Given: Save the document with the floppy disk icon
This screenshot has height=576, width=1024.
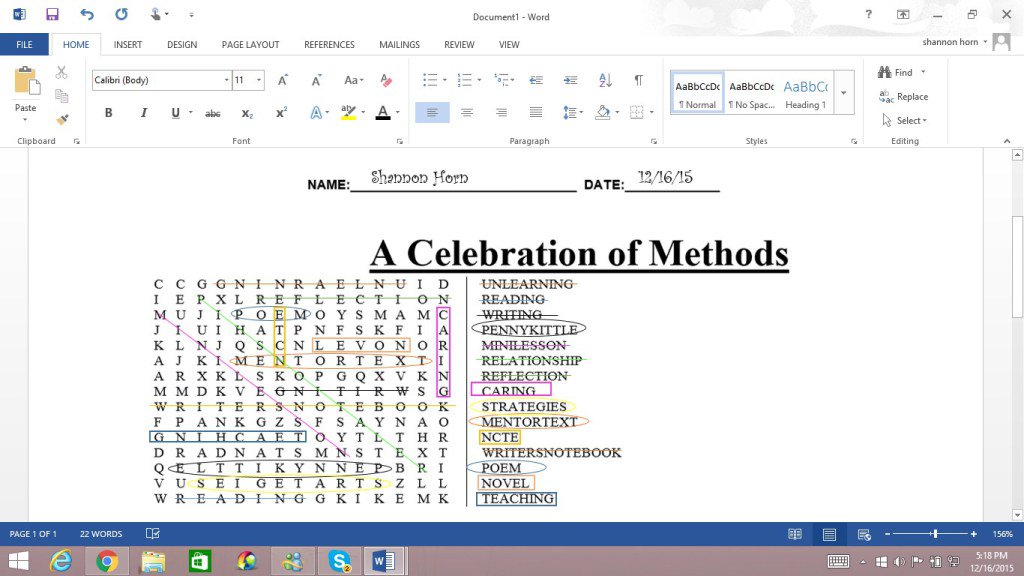Looking at the screenshot, I should (52, 14).
